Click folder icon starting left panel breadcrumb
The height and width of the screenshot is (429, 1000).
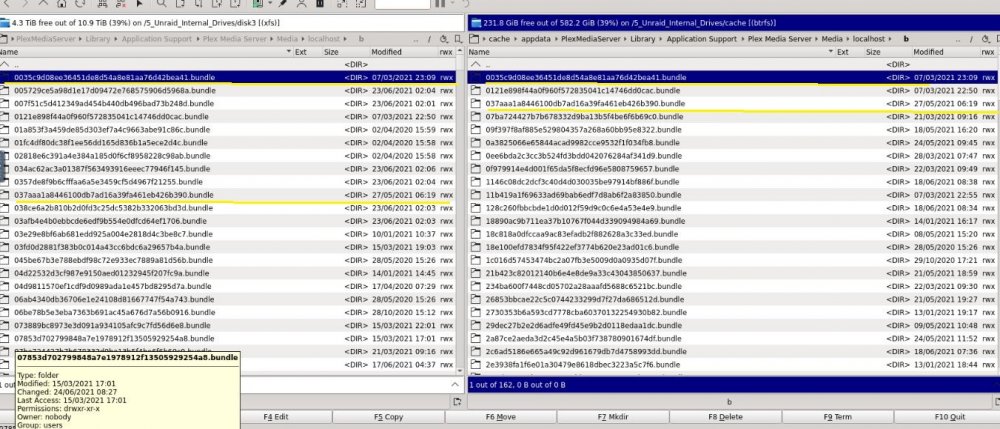[x=4, y=39]
